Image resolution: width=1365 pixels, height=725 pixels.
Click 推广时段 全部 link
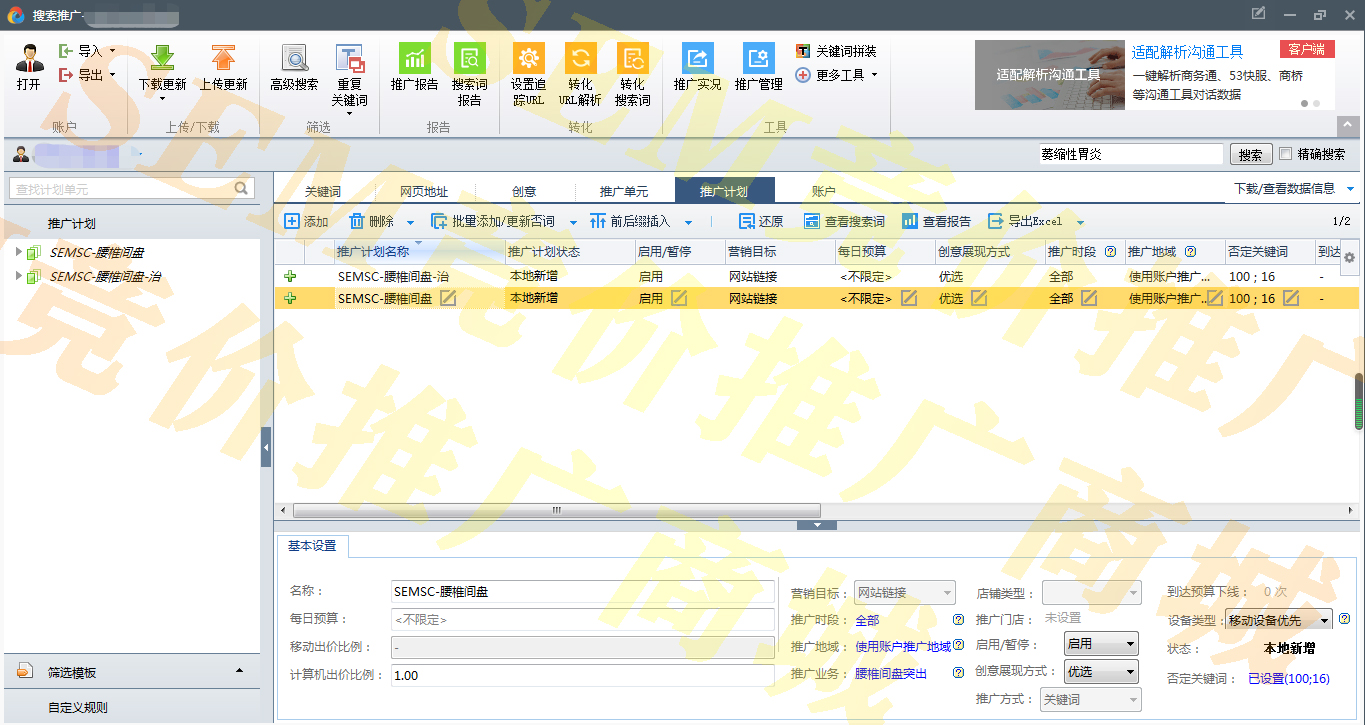point(867,620)
